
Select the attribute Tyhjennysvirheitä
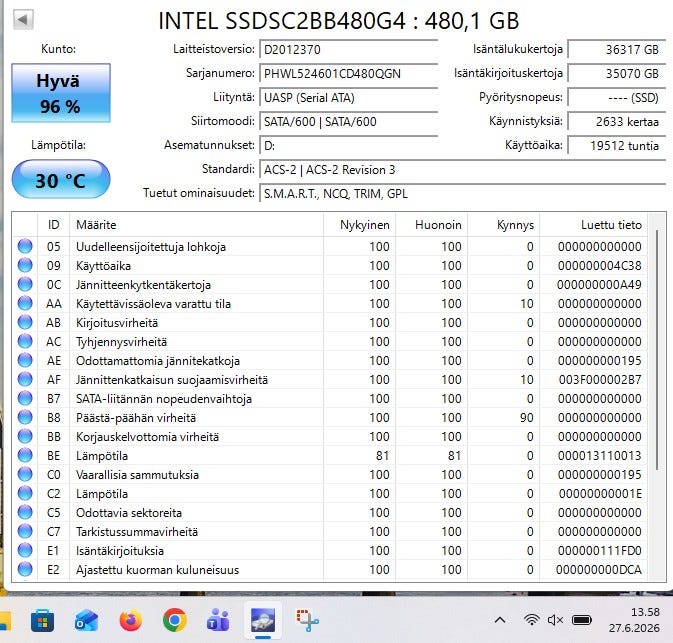[x=121, y=342]
